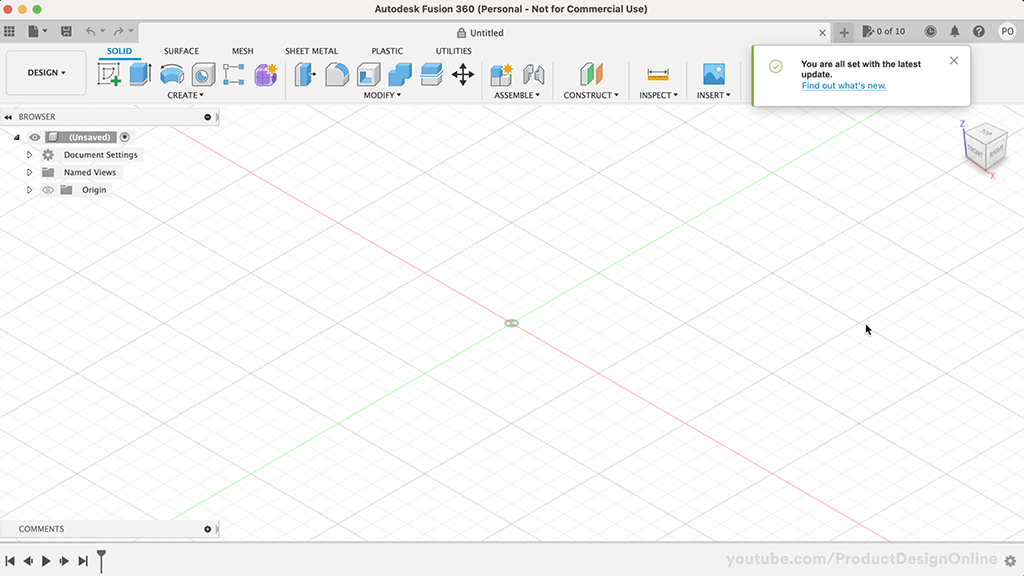1024x576 pixels.
Task: Open the Measure ruler tool
Action: click(658, 74)
